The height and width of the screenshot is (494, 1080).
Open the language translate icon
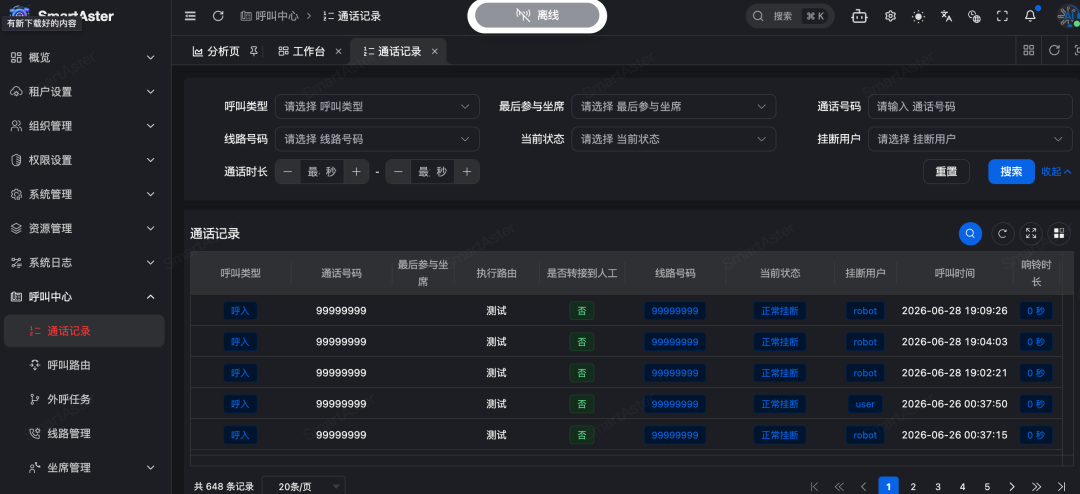click(x=946, y=16)
